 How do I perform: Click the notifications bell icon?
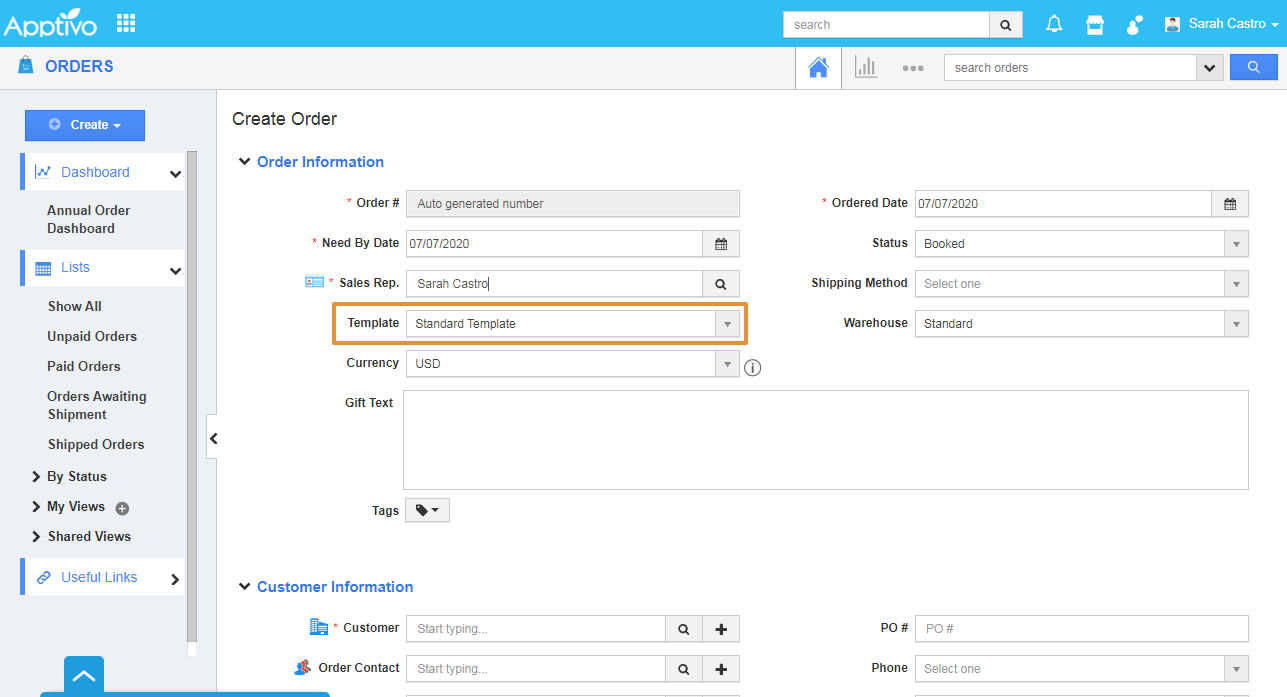(1054, 24)
